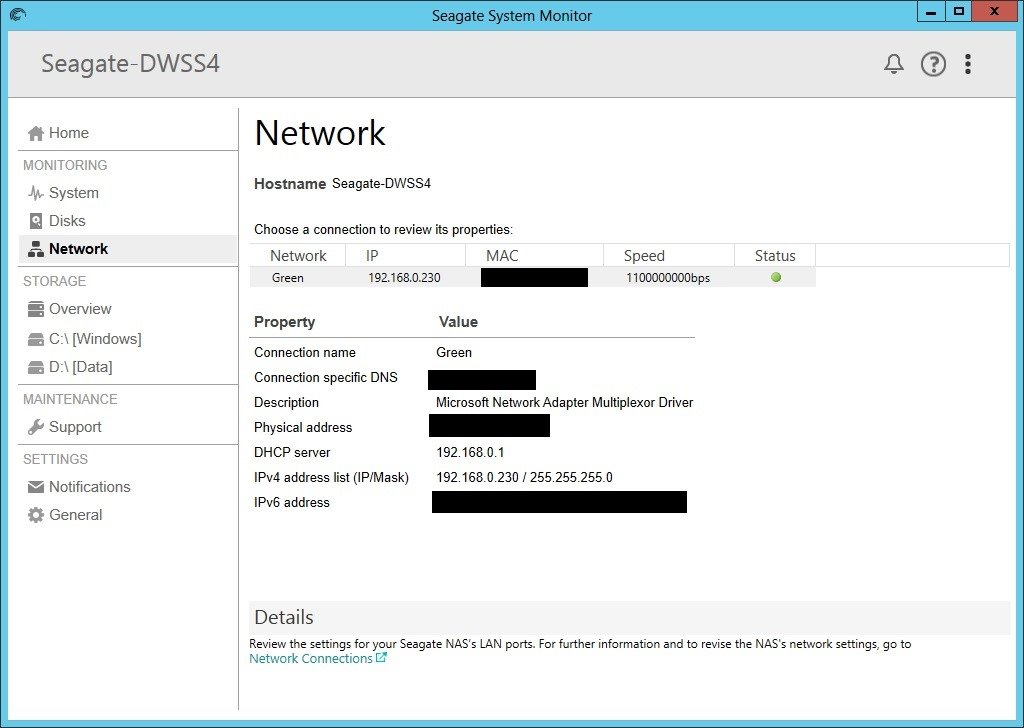Click the help question mark icon
The height and width of the screenshot is (728, 1024).
coord(933,64)
